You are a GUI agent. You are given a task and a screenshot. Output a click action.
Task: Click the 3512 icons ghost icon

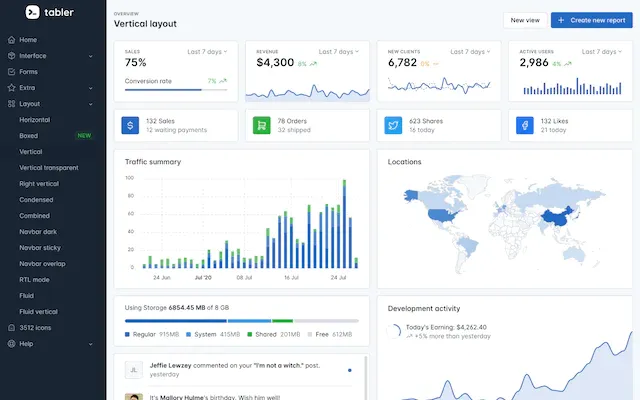[x=11, y=327]
